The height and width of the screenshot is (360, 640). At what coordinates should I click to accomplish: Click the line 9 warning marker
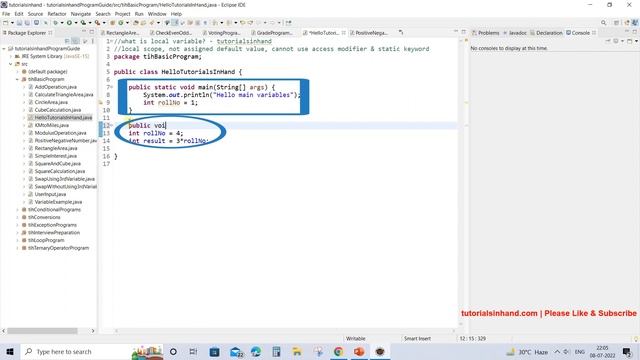pos(100,102)
